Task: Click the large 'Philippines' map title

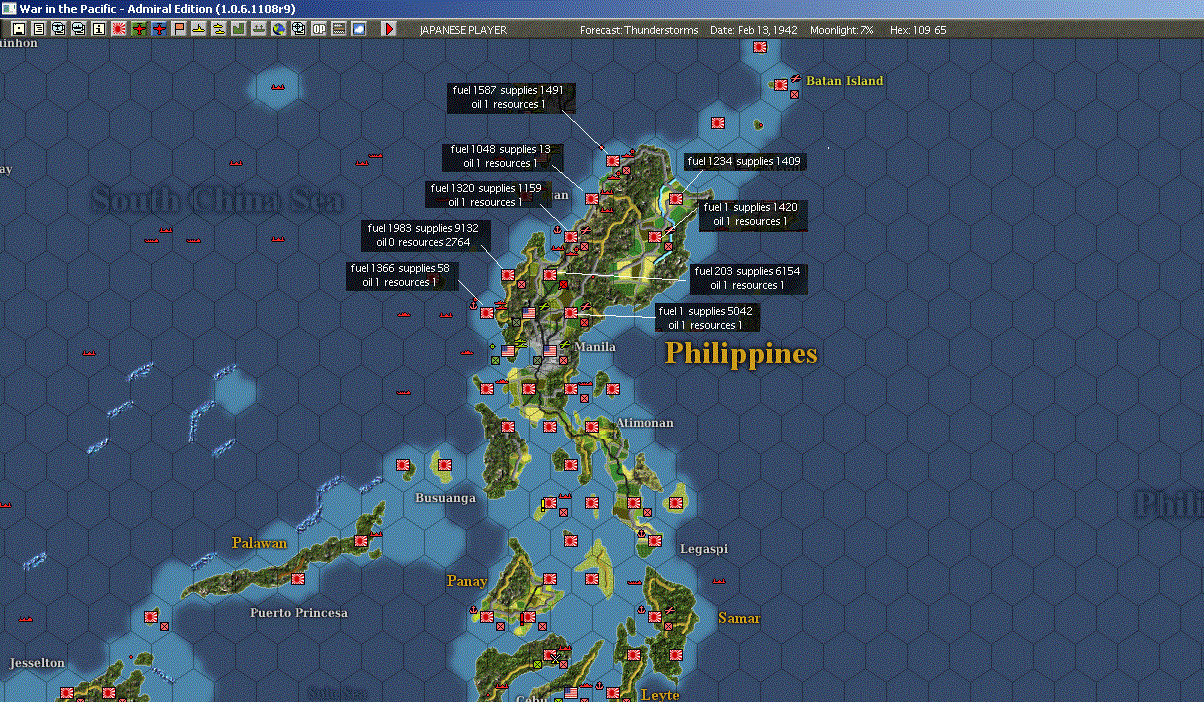Action: point(741,353)
